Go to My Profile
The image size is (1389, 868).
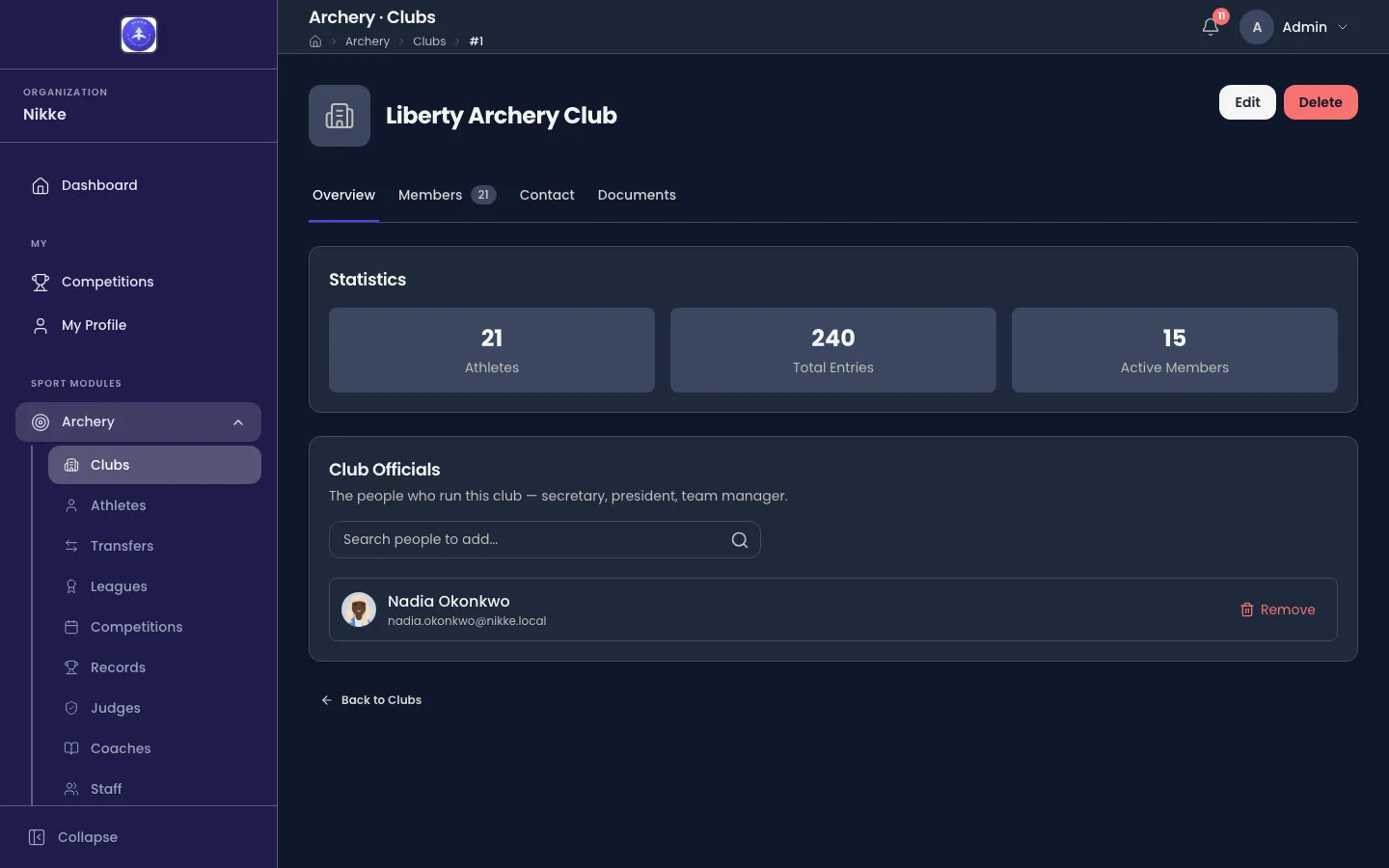coord(139,325)
